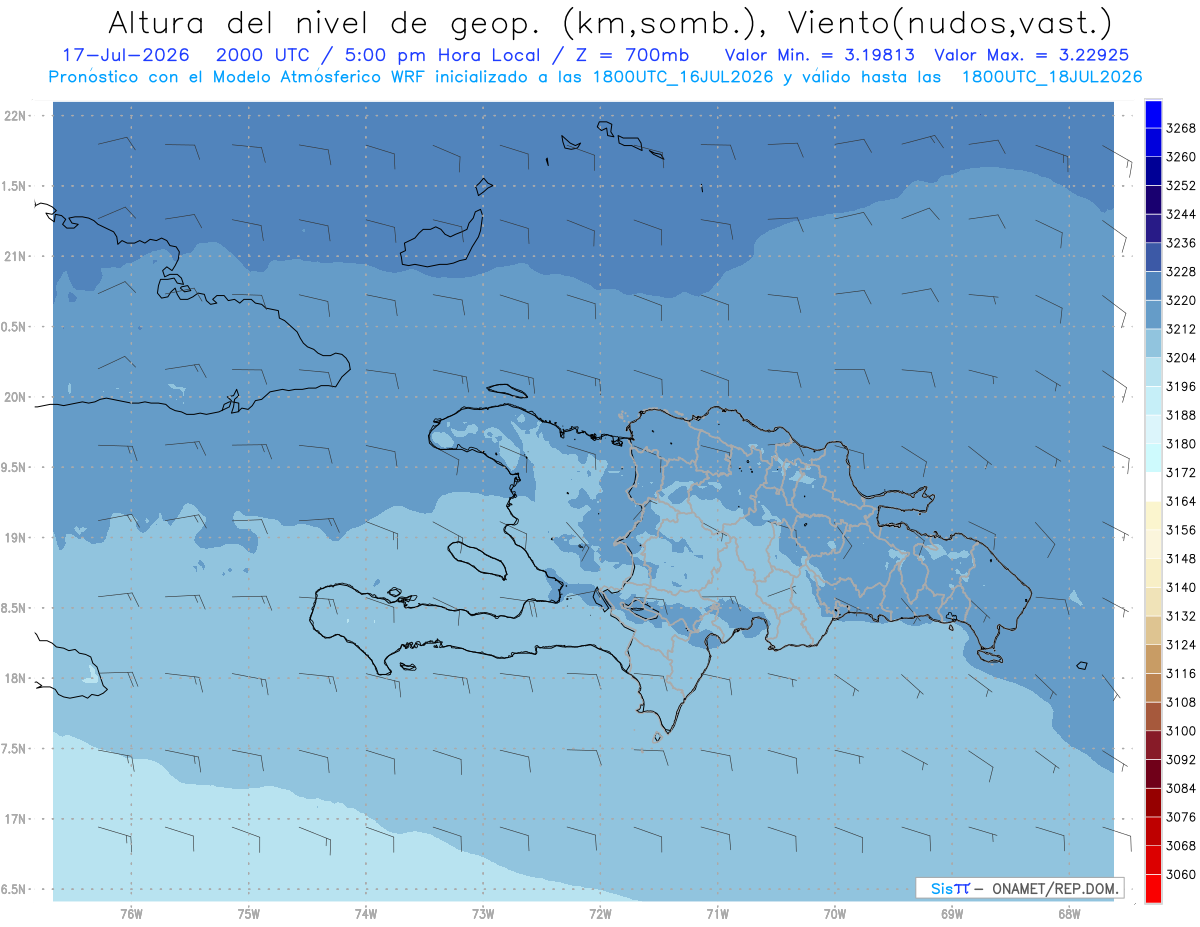Click the bright blue top swatch above 3268

coord(1153,114)
